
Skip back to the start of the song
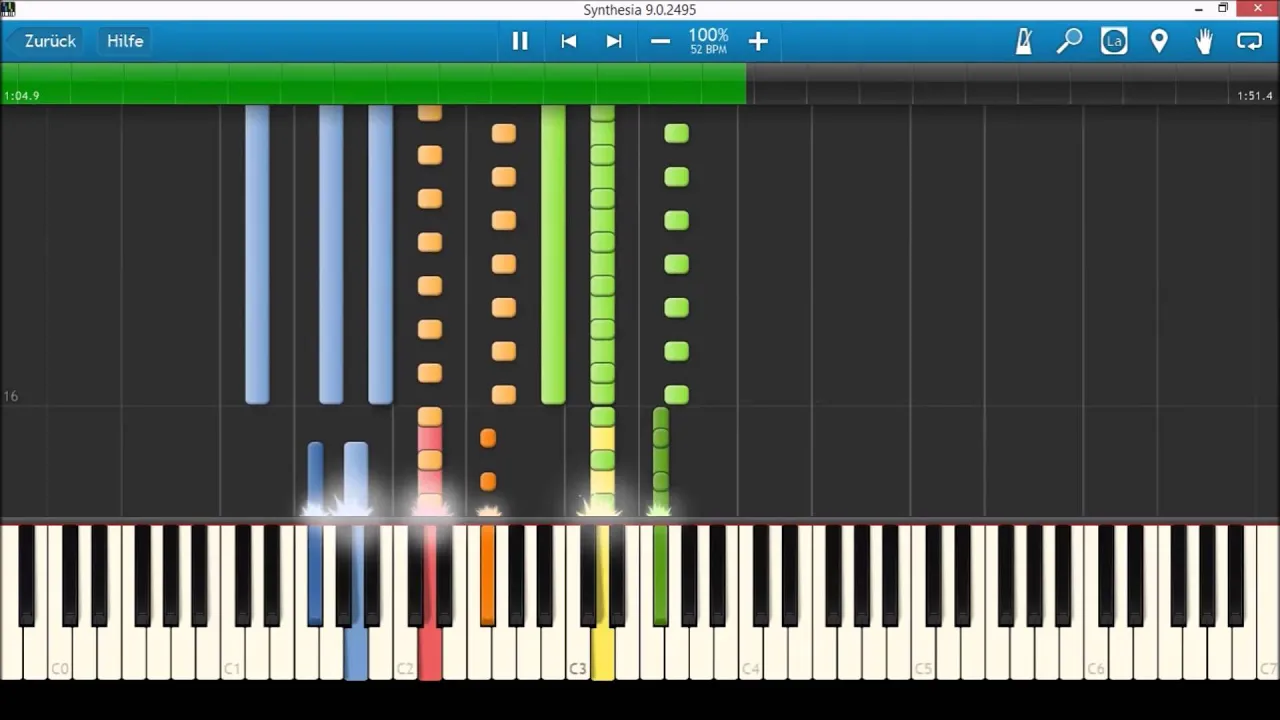click(x=569, y=41)
